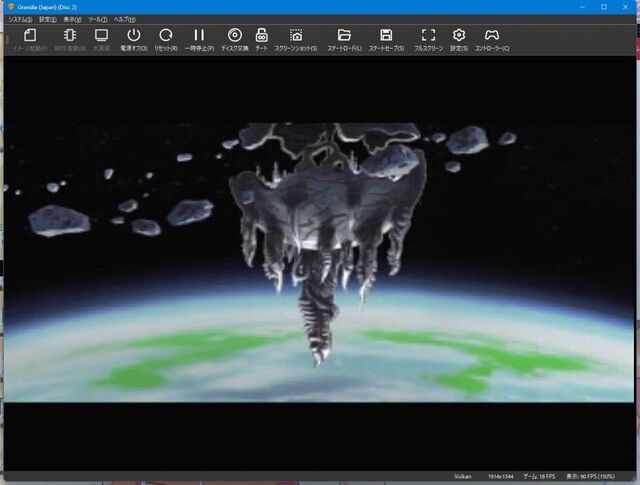Take a screenshot (スクリーンショット) of the game
Viewport: 640px width, 485px height.
point(296,40)
